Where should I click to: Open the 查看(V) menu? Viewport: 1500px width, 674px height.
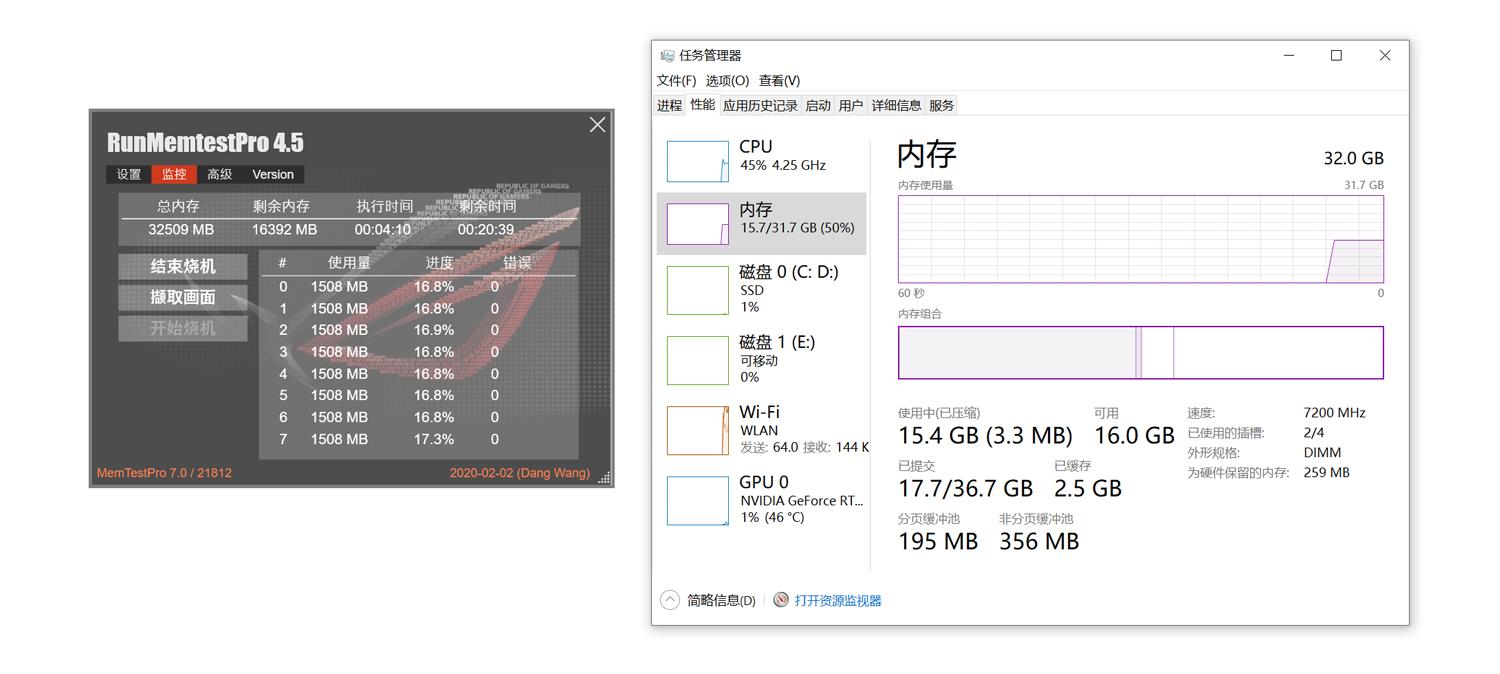(x=779, y=80)
